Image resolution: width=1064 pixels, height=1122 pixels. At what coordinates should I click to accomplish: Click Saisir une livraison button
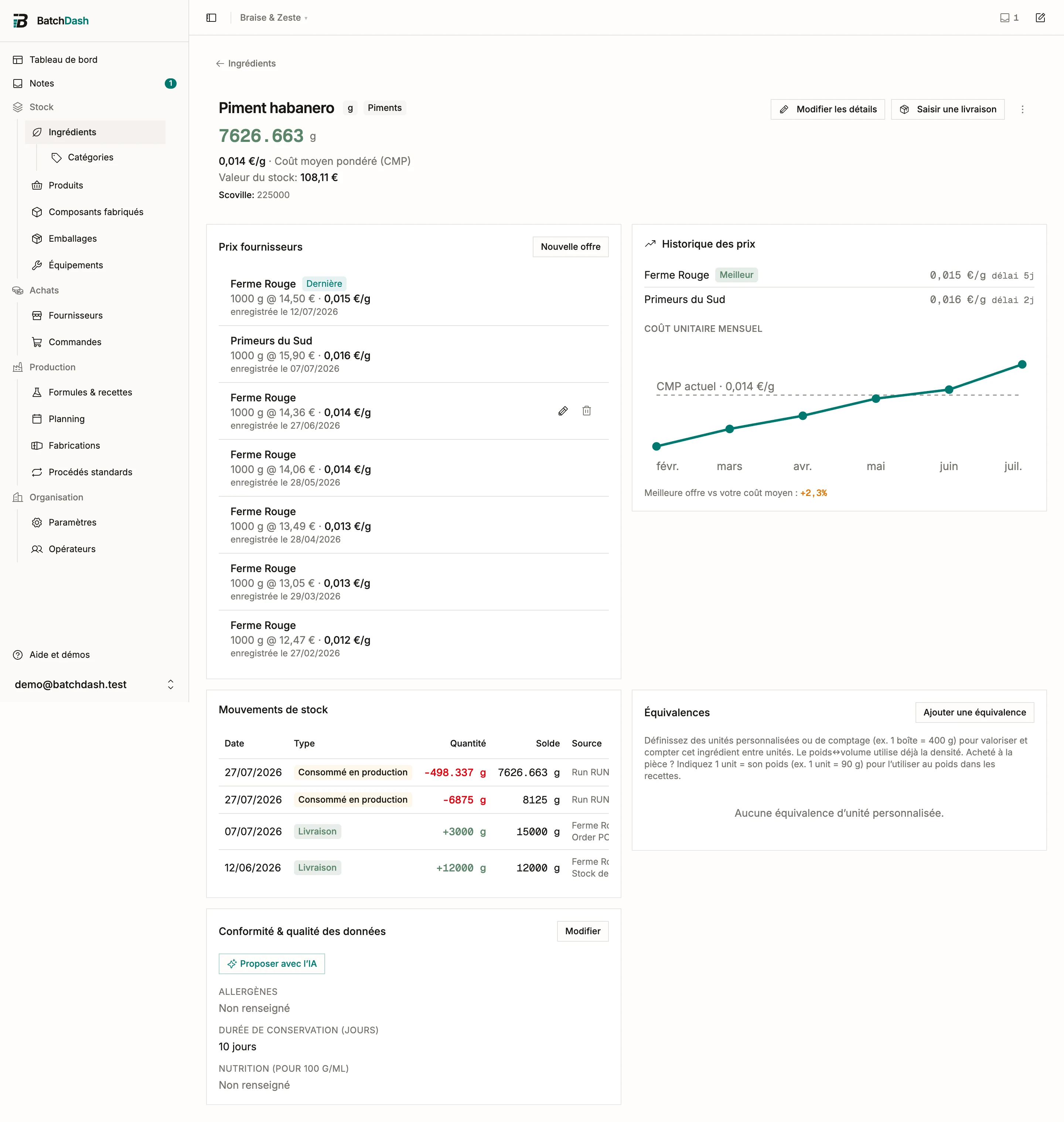948,109
